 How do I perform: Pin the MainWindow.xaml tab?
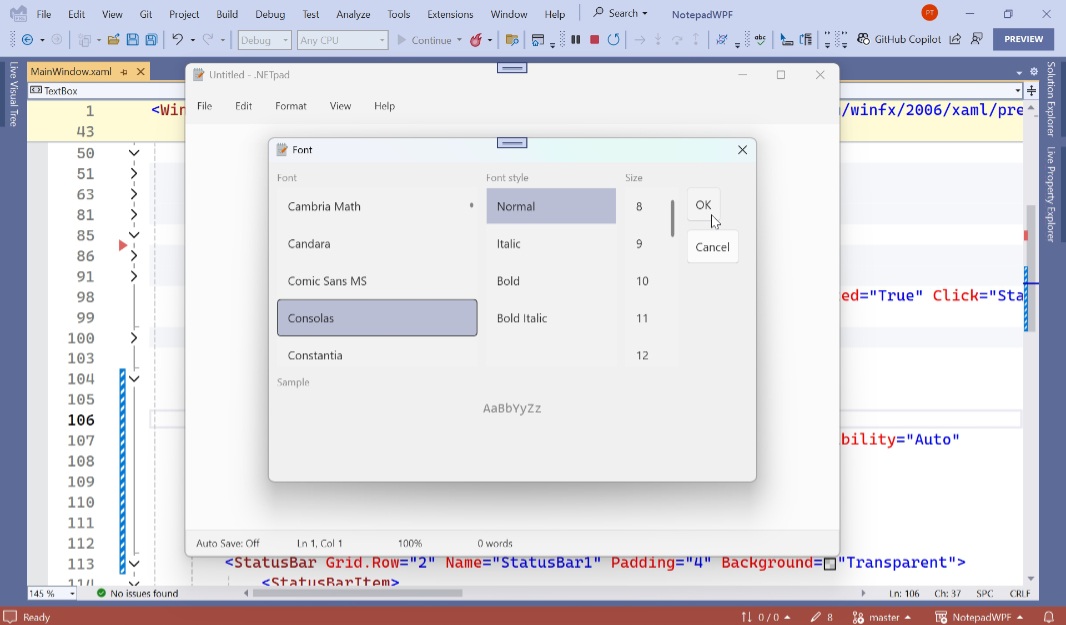[x=124, y=71]
